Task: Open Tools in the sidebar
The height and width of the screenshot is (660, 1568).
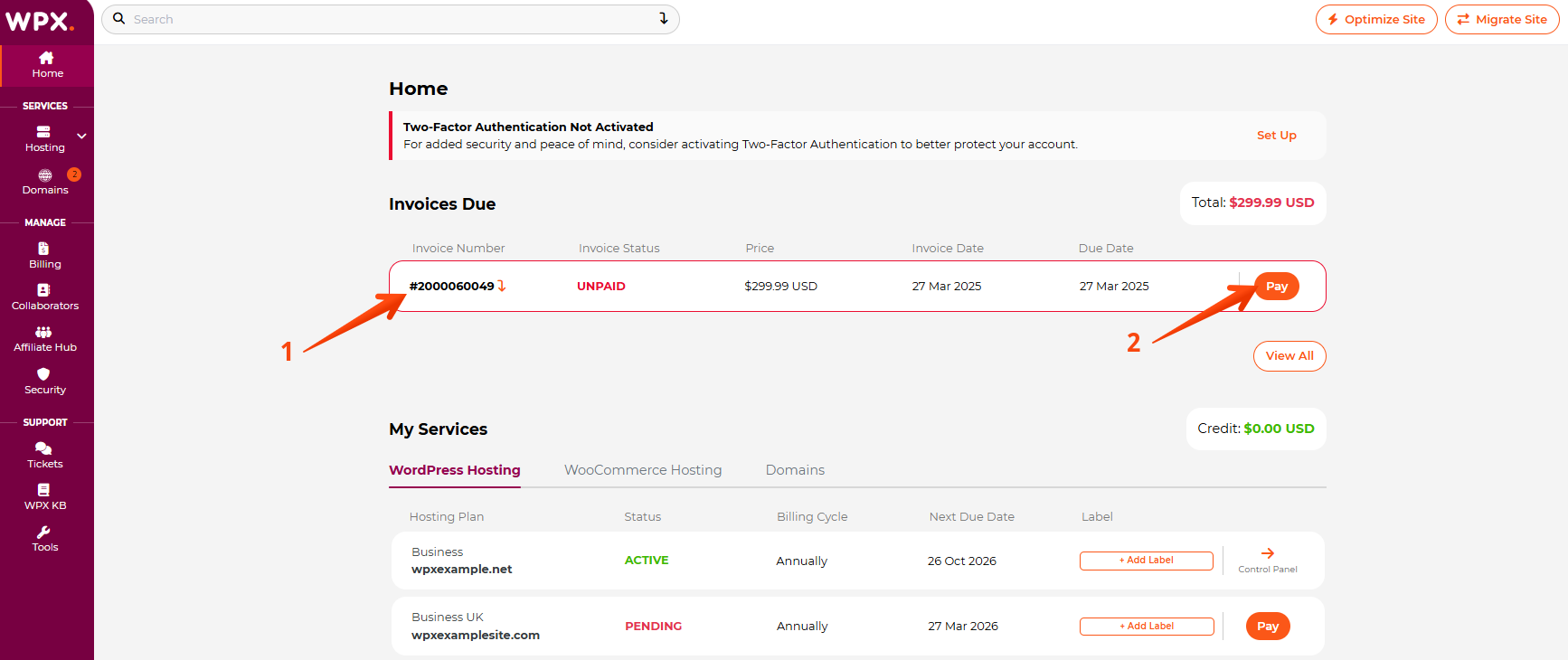Action: [x=45, y=539]
